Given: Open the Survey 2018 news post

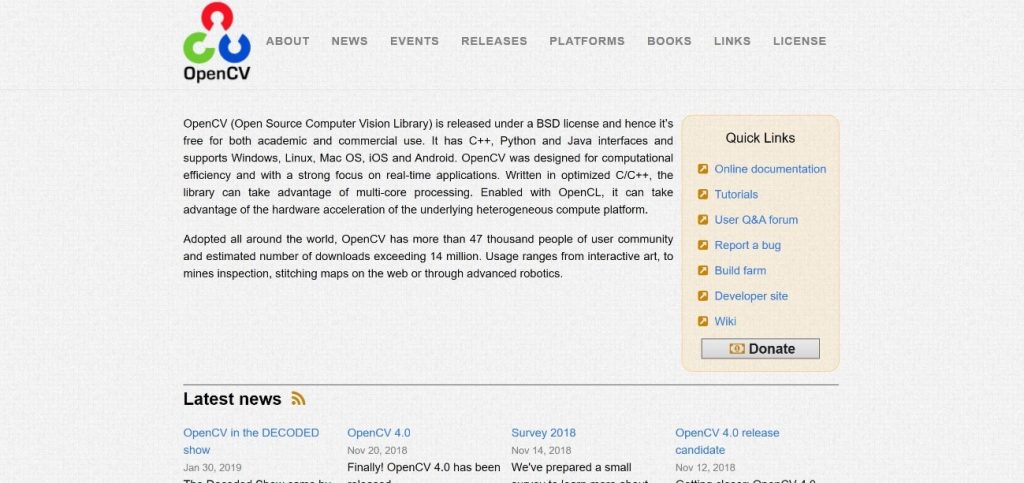Looking at the screenshot, I should coord(543,433).
